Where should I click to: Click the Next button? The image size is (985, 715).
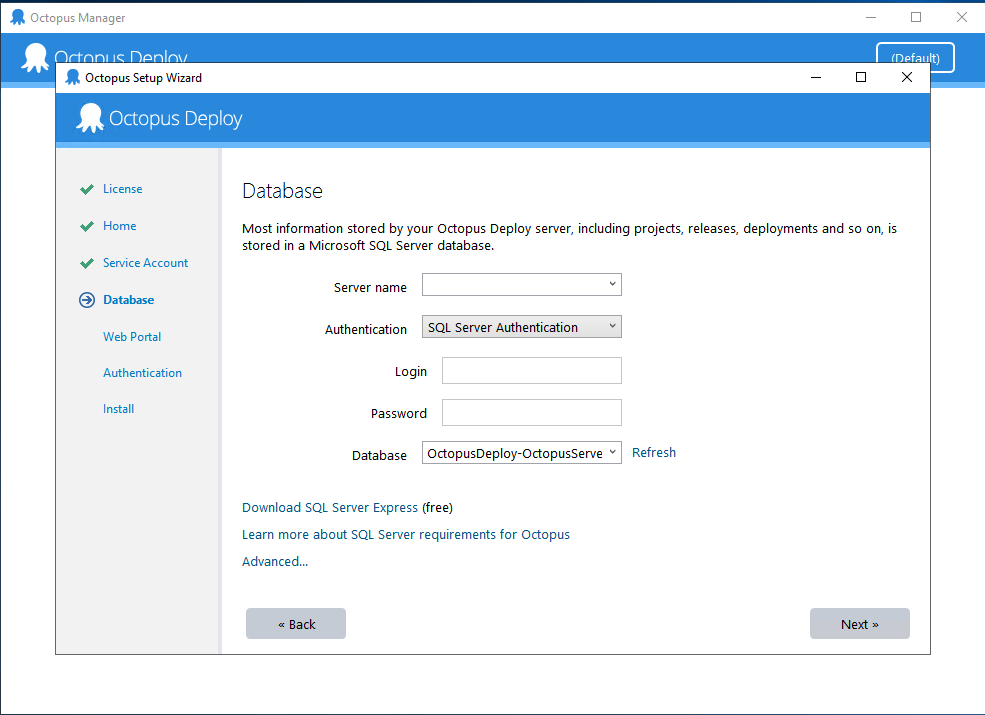click(859, 624)
